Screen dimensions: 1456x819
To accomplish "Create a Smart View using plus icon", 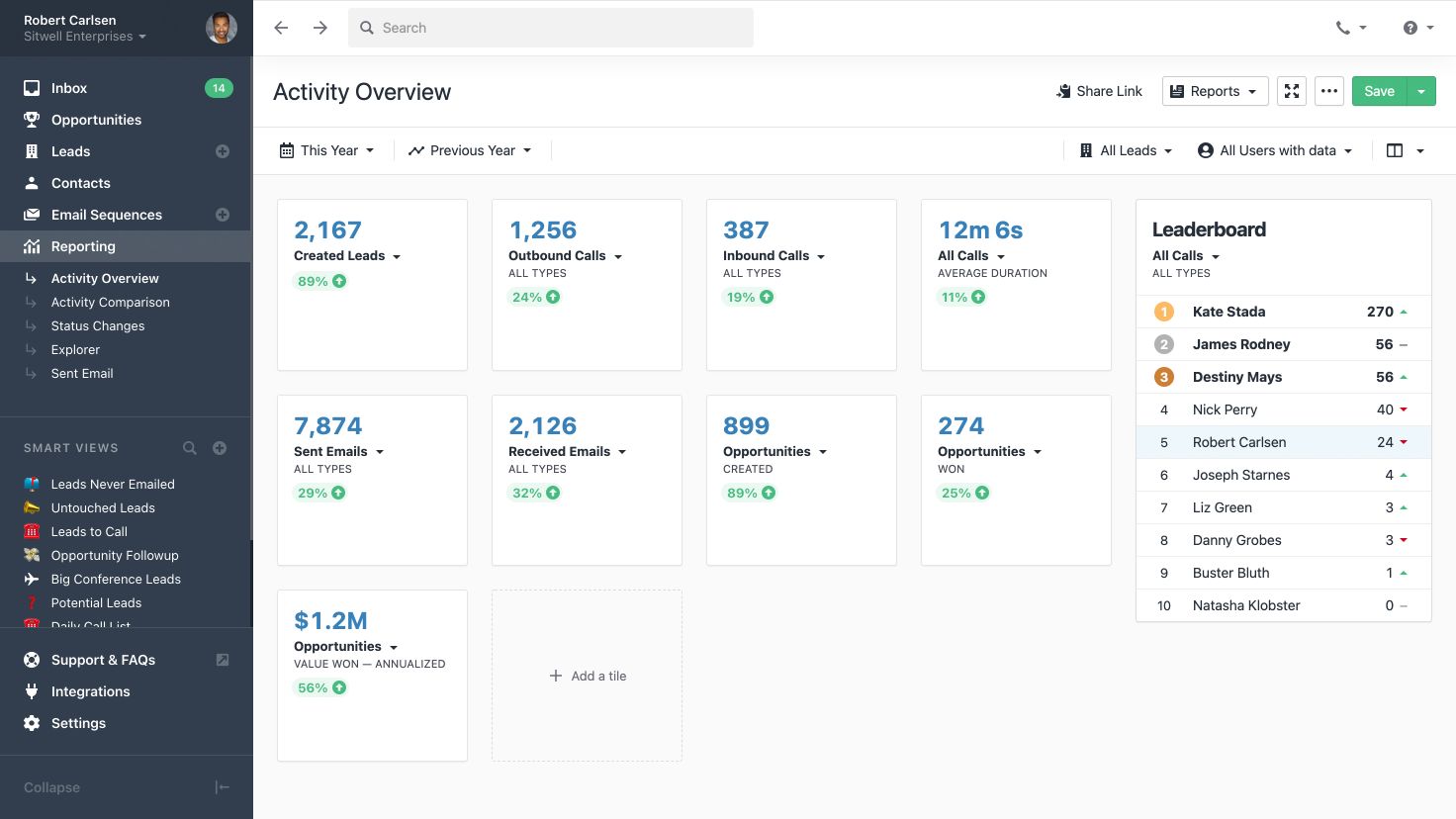I will pyautogui.click(x=219, y=447).
